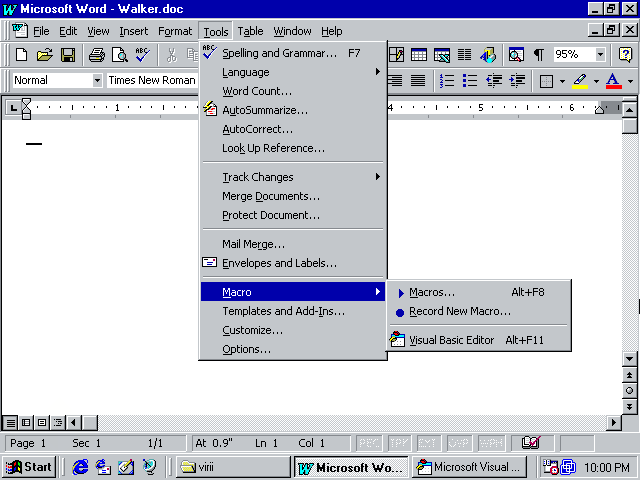The height and width of the screenshot is (480, 640).
Task: Open the Edit menu
Action: pyautogui.click(x=68, y=31)
